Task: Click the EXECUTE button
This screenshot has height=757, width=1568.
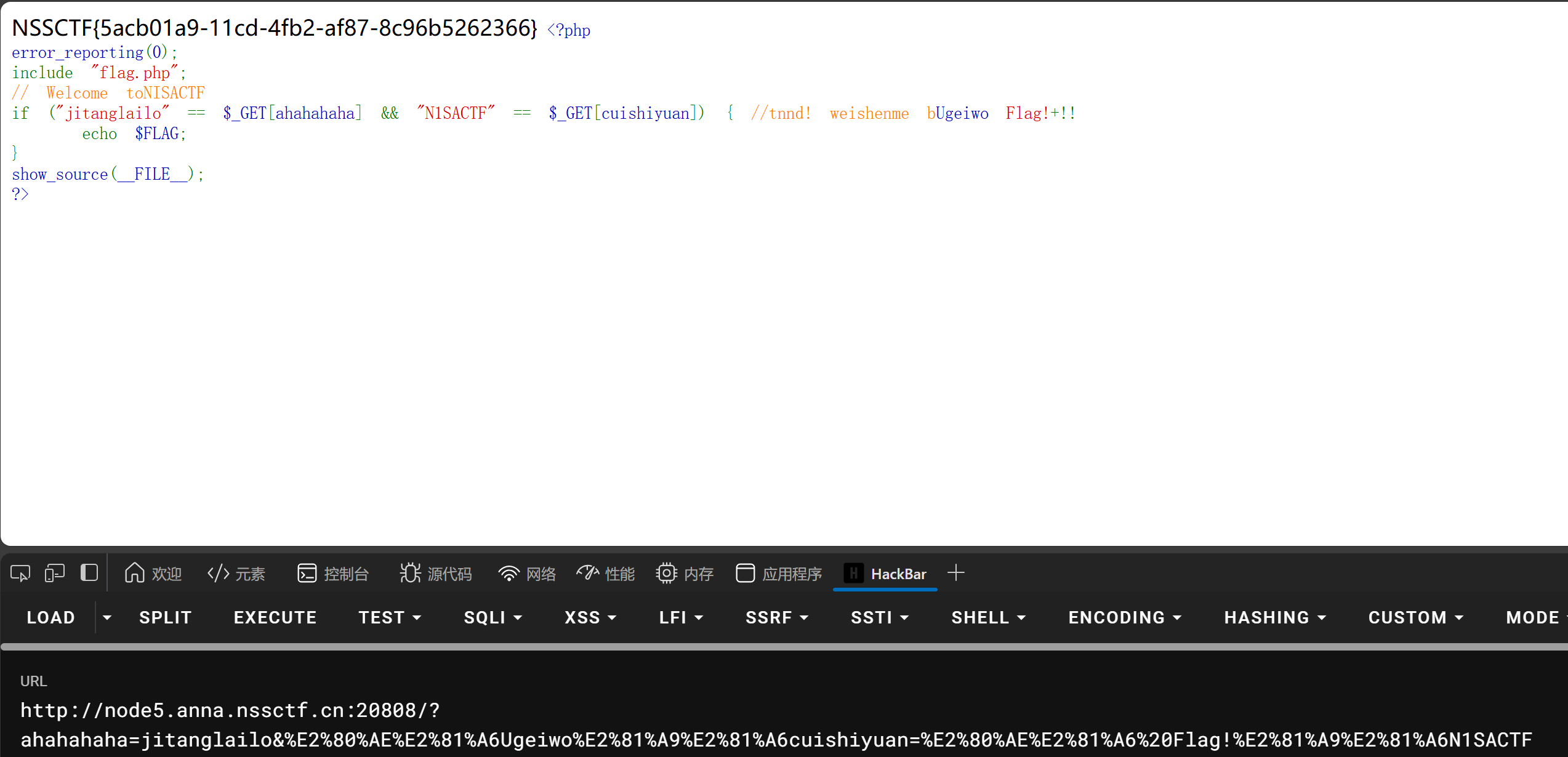Action: pos(275,617)
